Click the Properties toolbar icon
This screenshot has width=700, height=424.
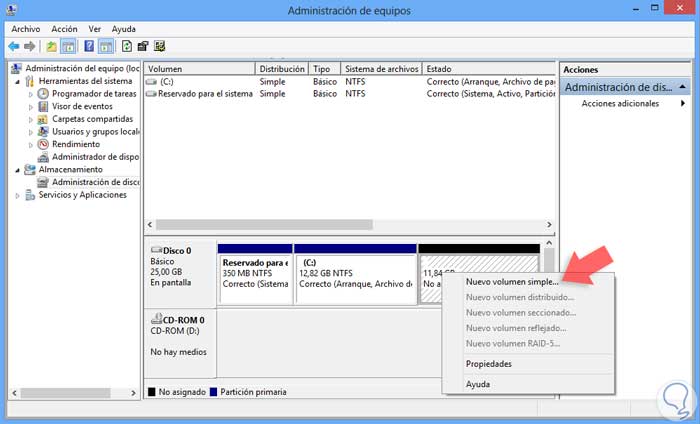point(143,46)
